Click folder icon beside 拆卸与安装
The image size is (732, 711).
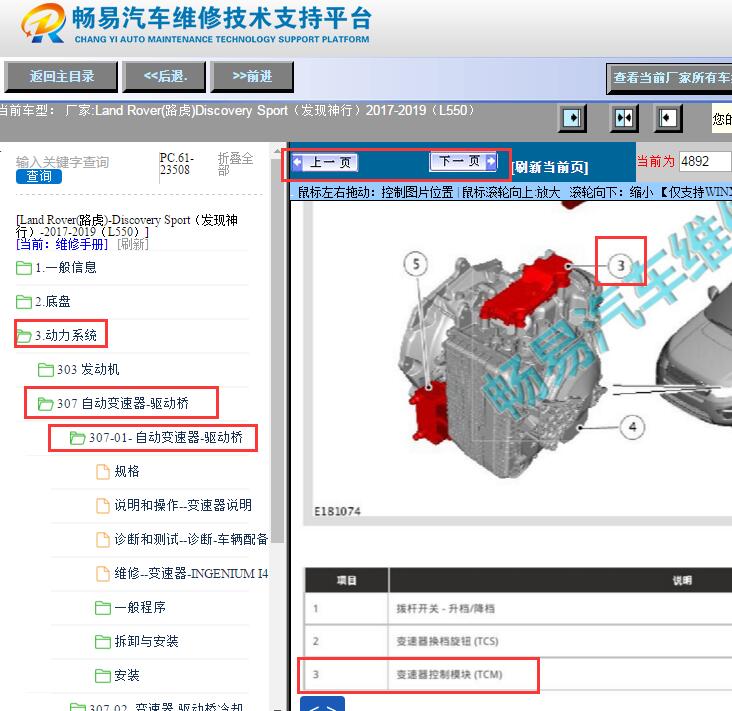coord(103,642)
